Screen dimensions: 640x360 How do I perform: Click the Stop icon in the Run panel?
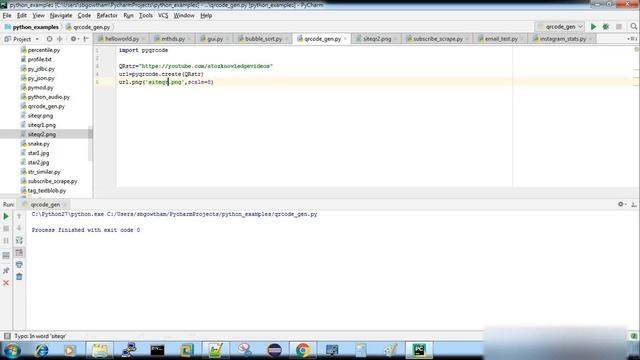[x=6, y=229]
